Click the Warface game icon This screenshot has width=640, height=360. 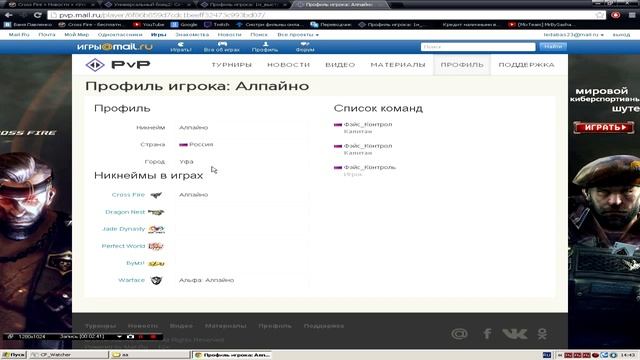click(x=156, y=280)
